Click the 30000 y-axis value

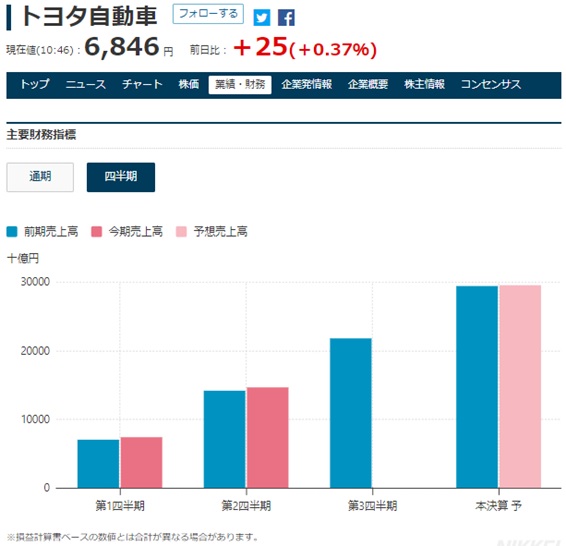(35, 282)
